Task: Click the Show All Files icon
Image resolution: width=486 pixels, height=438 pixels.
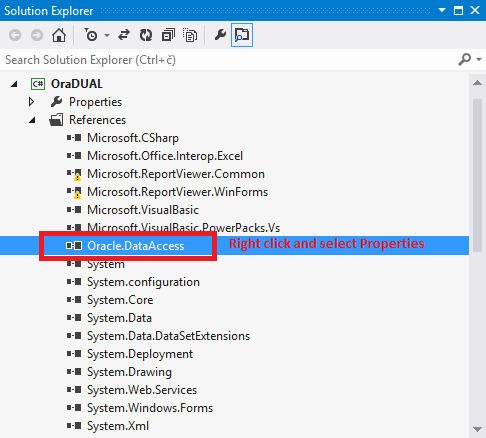Action: [190, 35]
